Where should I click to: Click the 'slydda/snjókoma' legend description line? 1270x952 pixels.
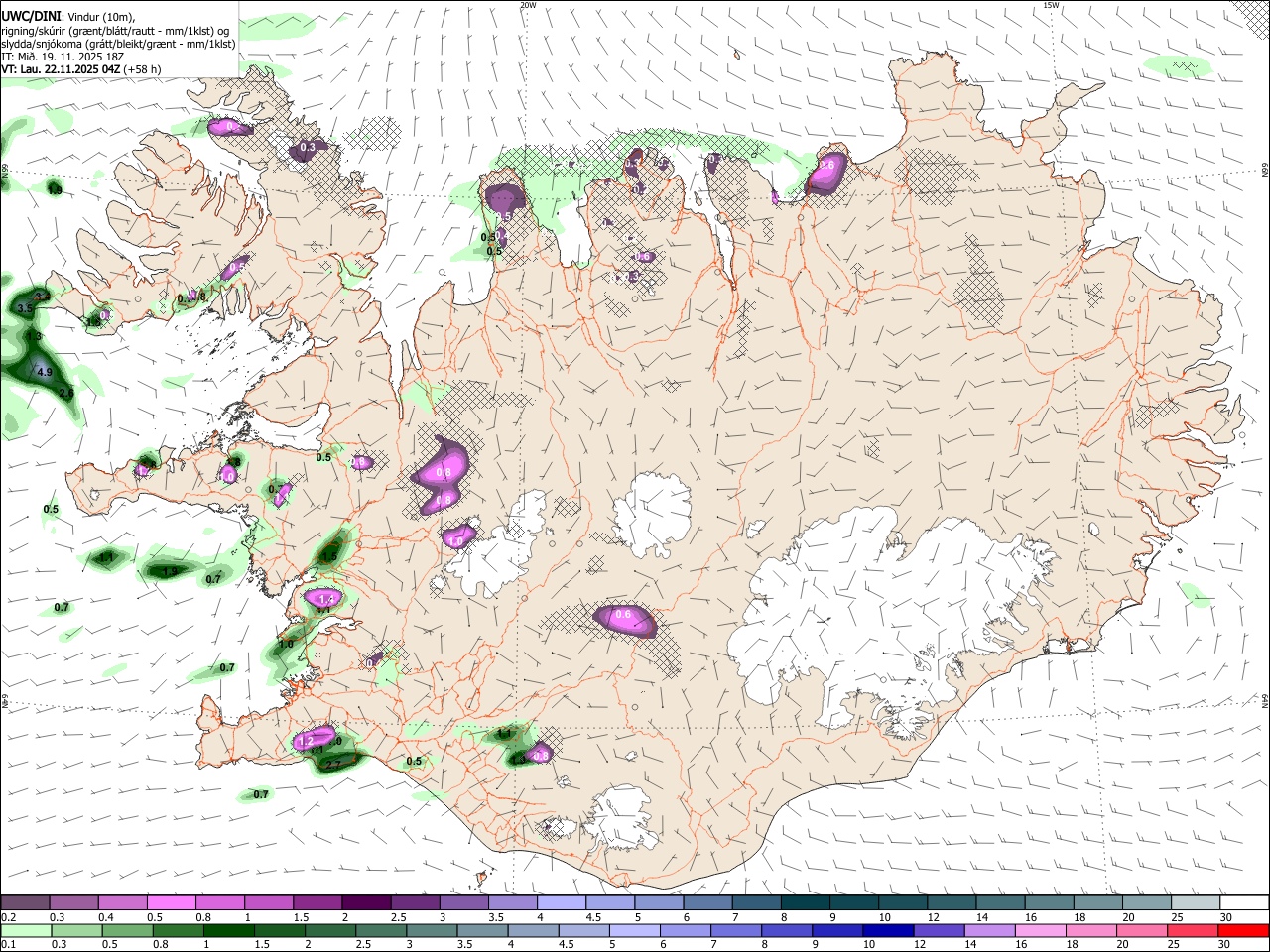[118, 44]
